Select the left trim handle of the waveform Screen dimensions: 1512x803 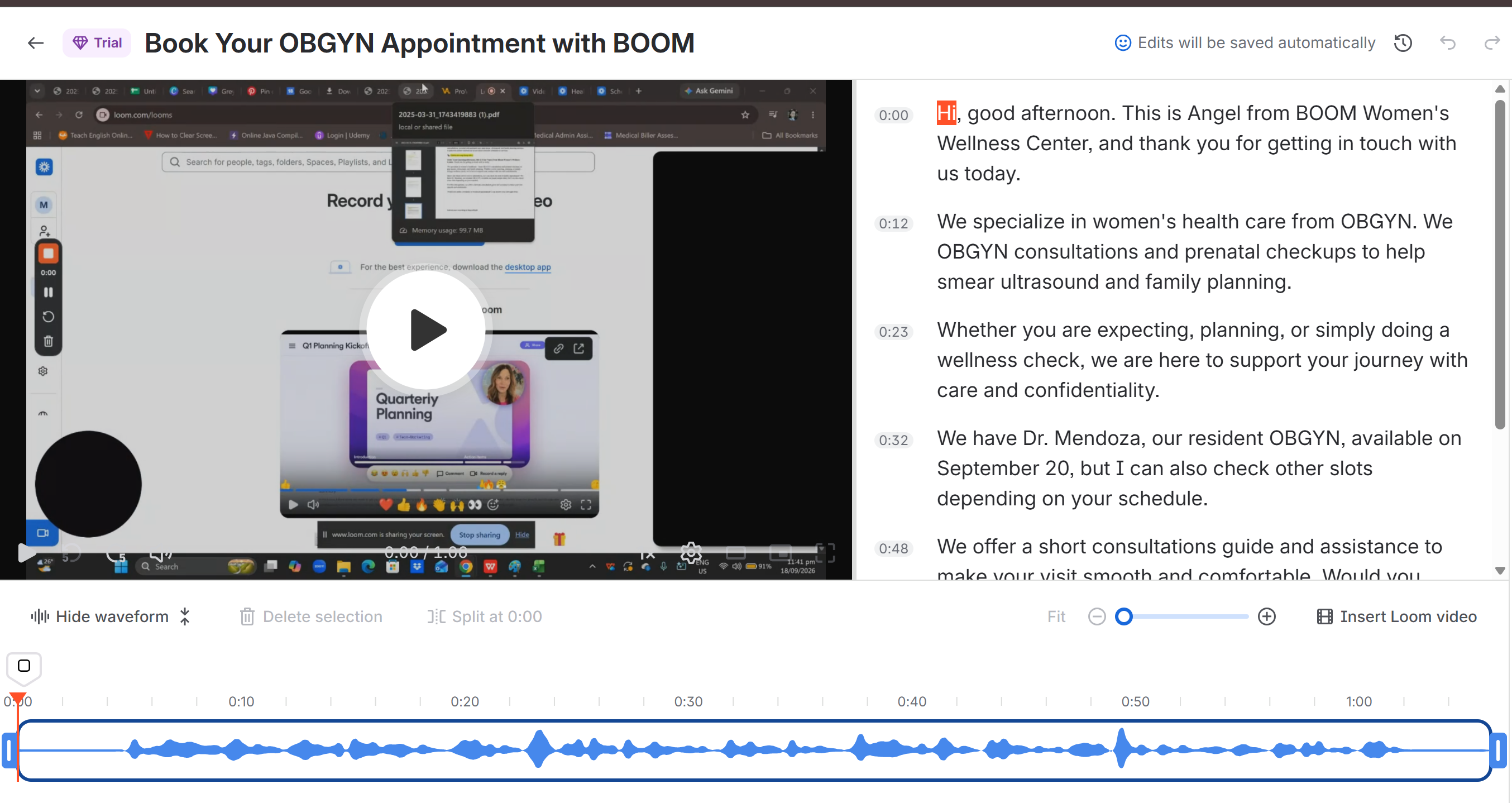9,749
